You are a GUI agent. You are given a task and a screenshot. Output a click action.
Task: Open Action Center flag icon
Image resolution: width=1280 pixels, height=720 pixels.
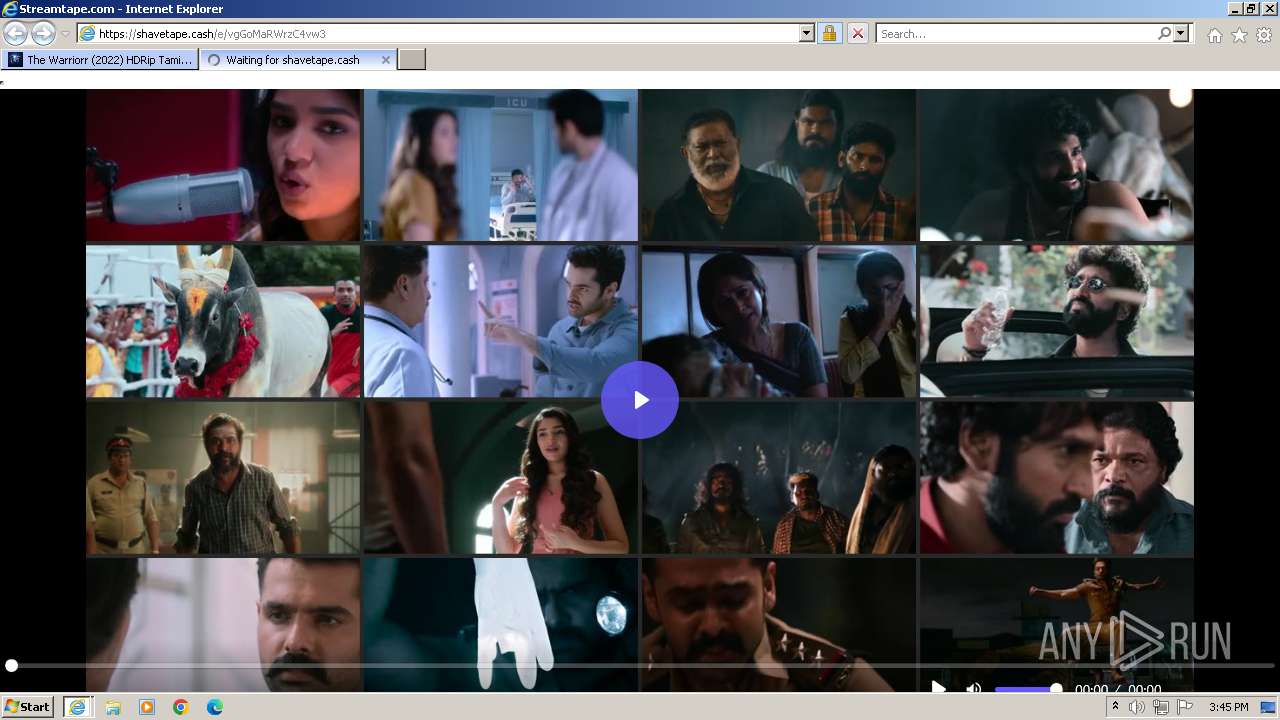(1184, 707)
